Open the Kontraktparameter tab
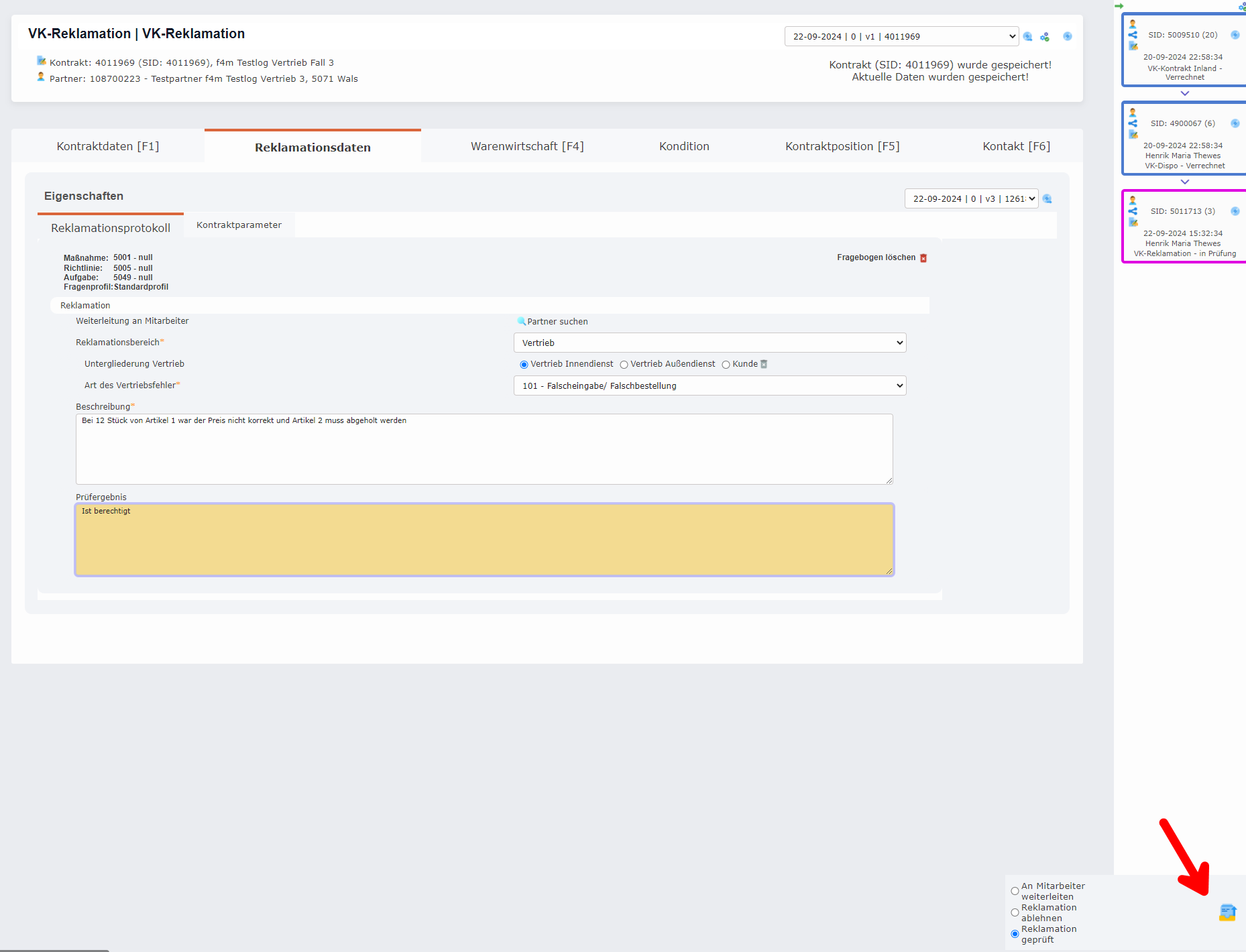Image resolution: width=1246 pixels, height=952 pixels. (x=239, y=225)
